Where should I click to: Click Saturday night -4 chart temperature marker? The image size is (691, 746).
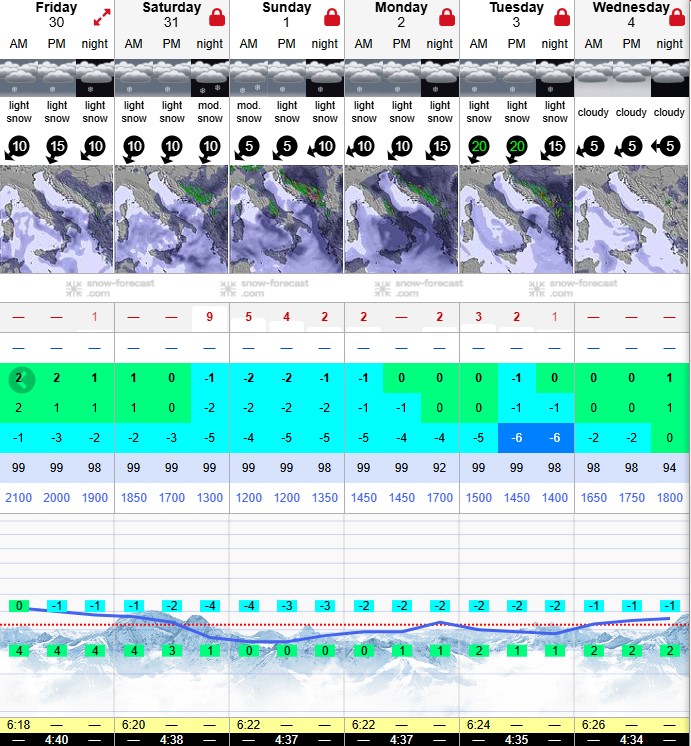click(210, 606)
